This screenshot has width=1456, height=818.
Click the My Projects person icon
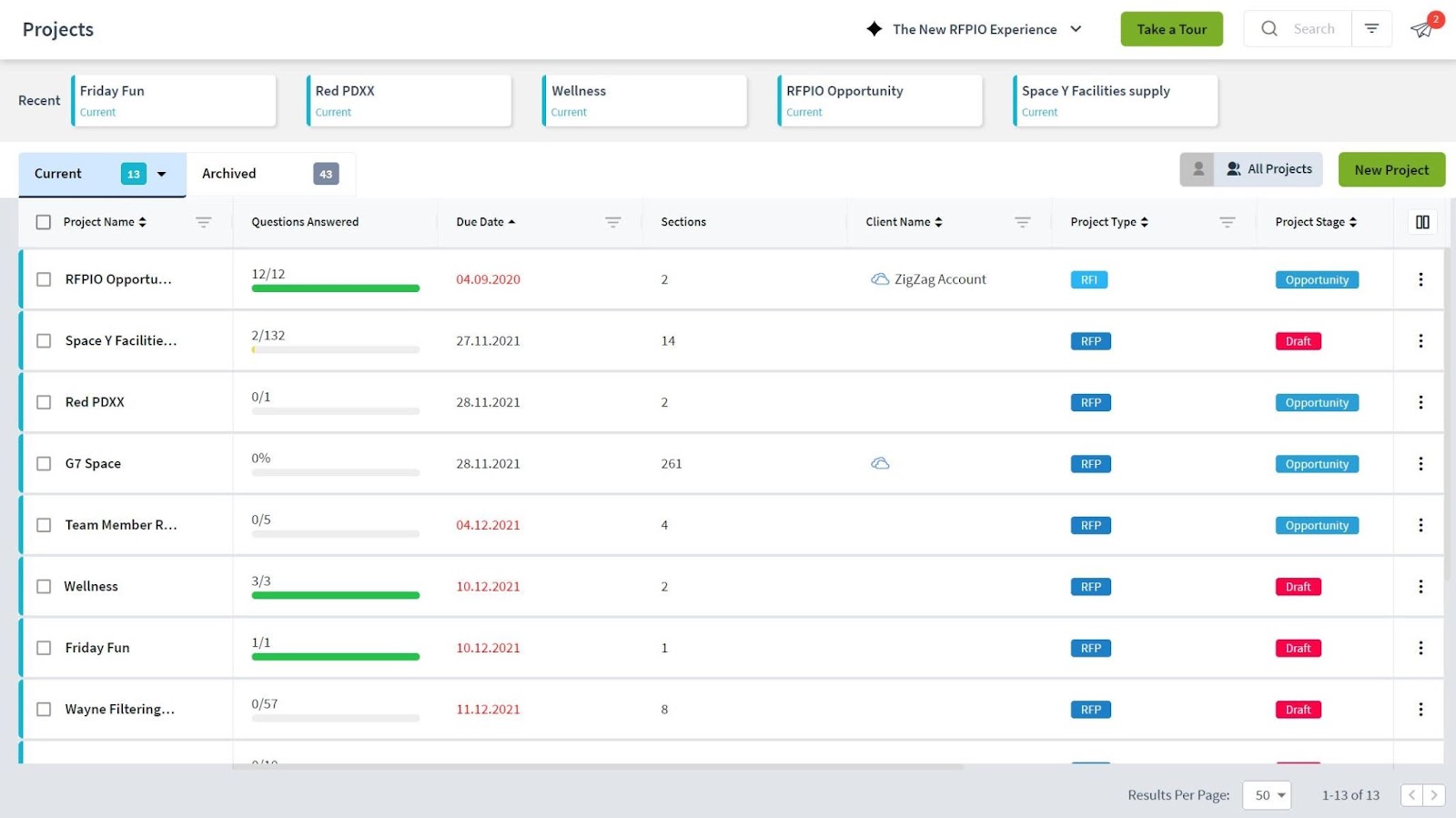pos(1198,169)
